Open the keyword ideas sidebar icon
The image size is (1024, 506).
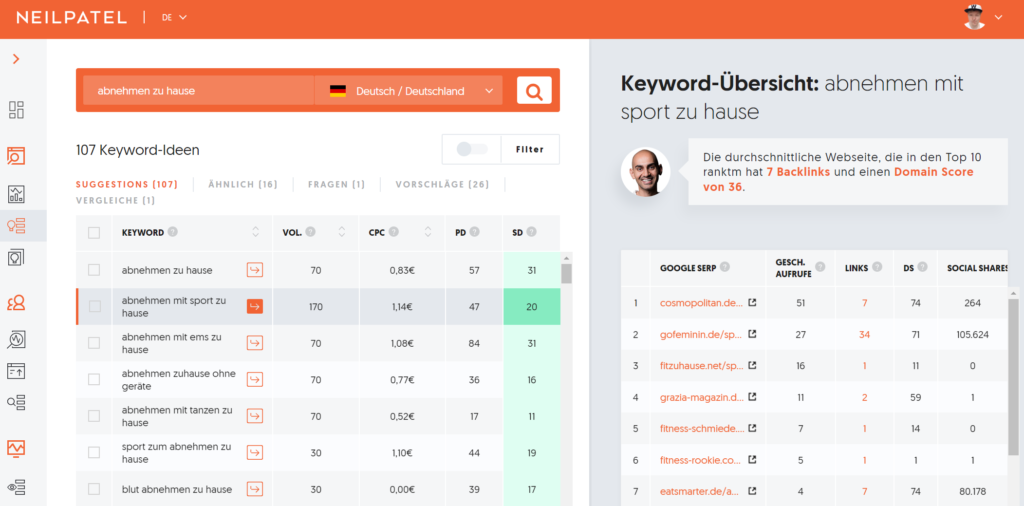(16, 226)
